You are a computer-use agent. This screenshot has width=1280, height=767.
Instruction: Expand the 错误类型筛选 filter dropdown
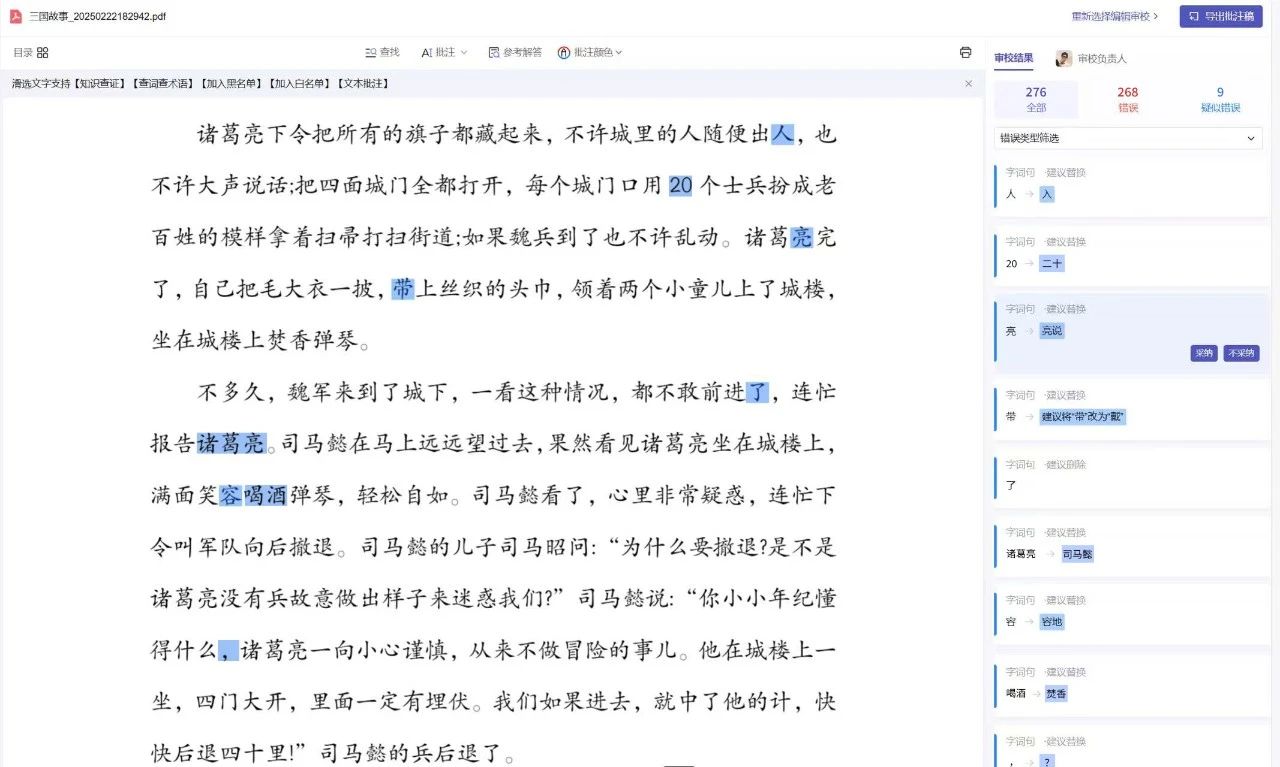pyautogui.click(x=1127, y=138)
